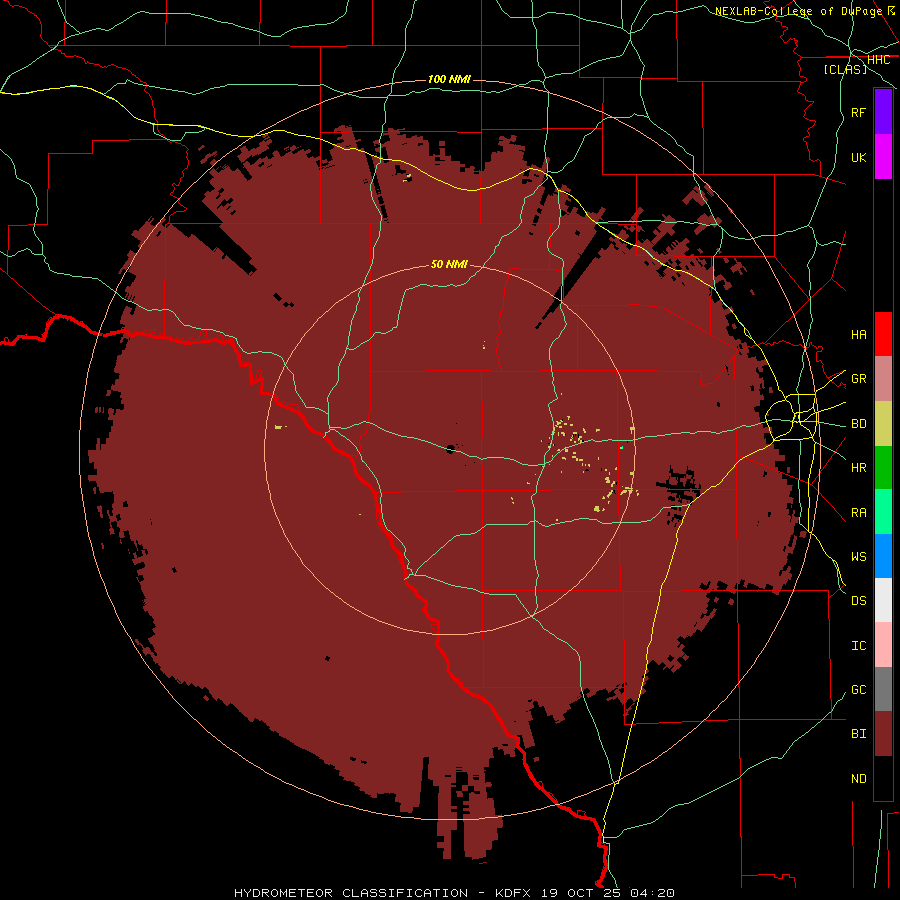Click the "BD" legend label
This screenshot has height=900, width=900.
click(858, 424)
